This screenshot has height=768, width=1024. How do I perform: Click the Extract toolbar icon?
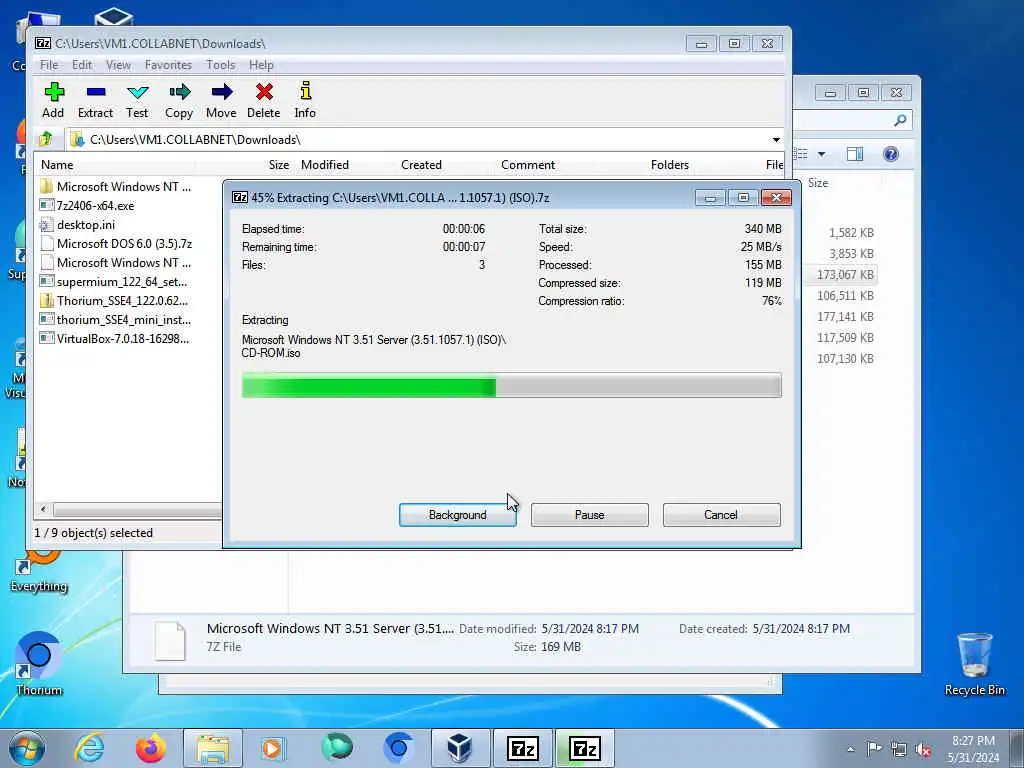click(95, 100)
